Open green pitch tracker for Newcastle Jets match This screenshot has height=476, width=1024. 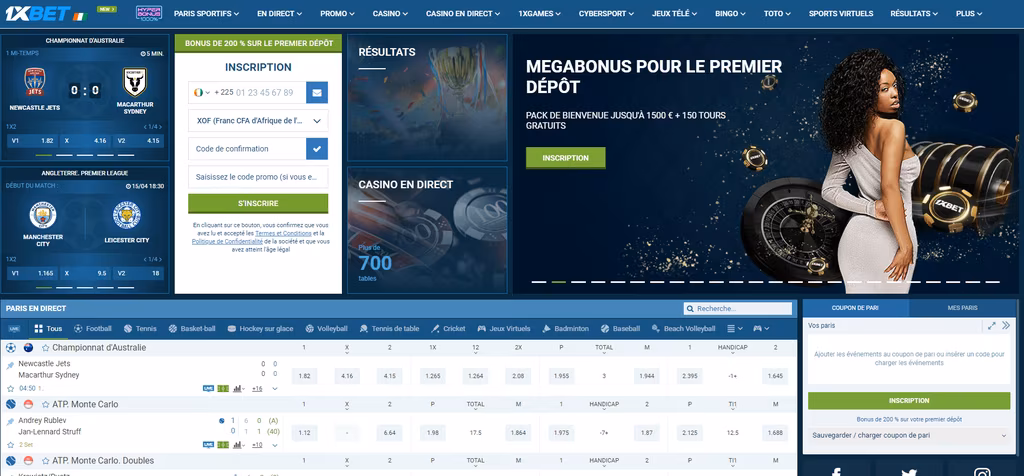[x=223, y=389]
